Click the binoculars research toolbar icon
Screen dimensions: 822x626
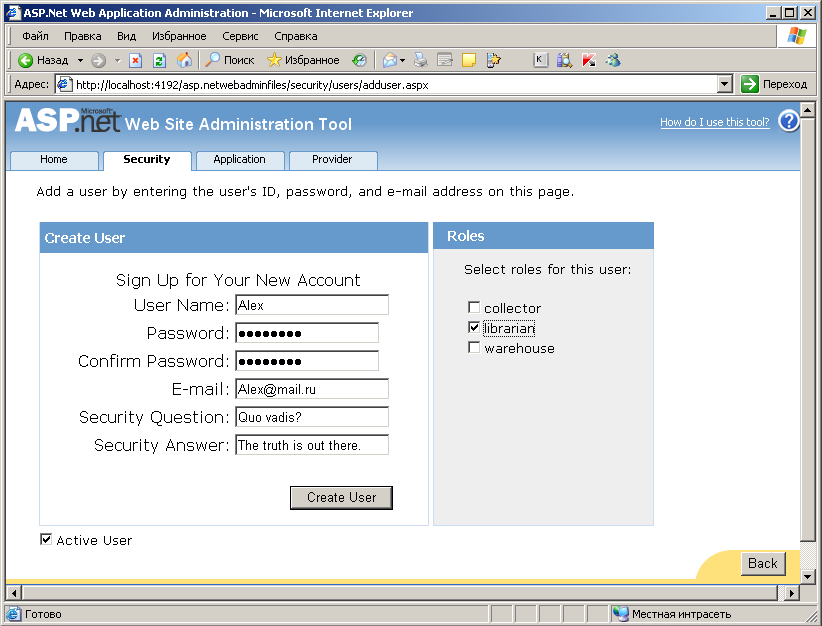point(565,60)
